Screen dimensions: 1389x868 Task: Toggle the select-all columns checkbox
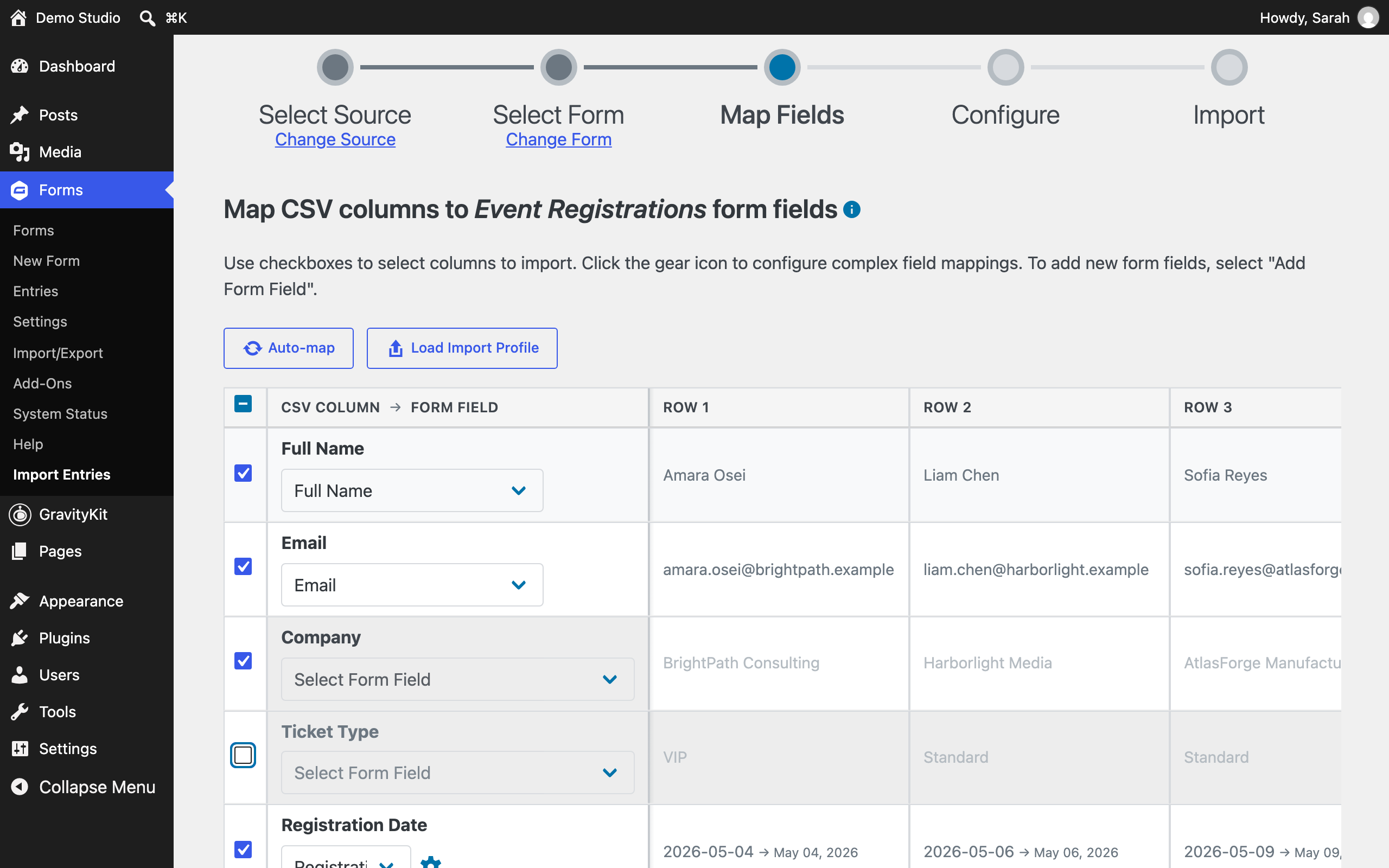click(x=244, y=404)
